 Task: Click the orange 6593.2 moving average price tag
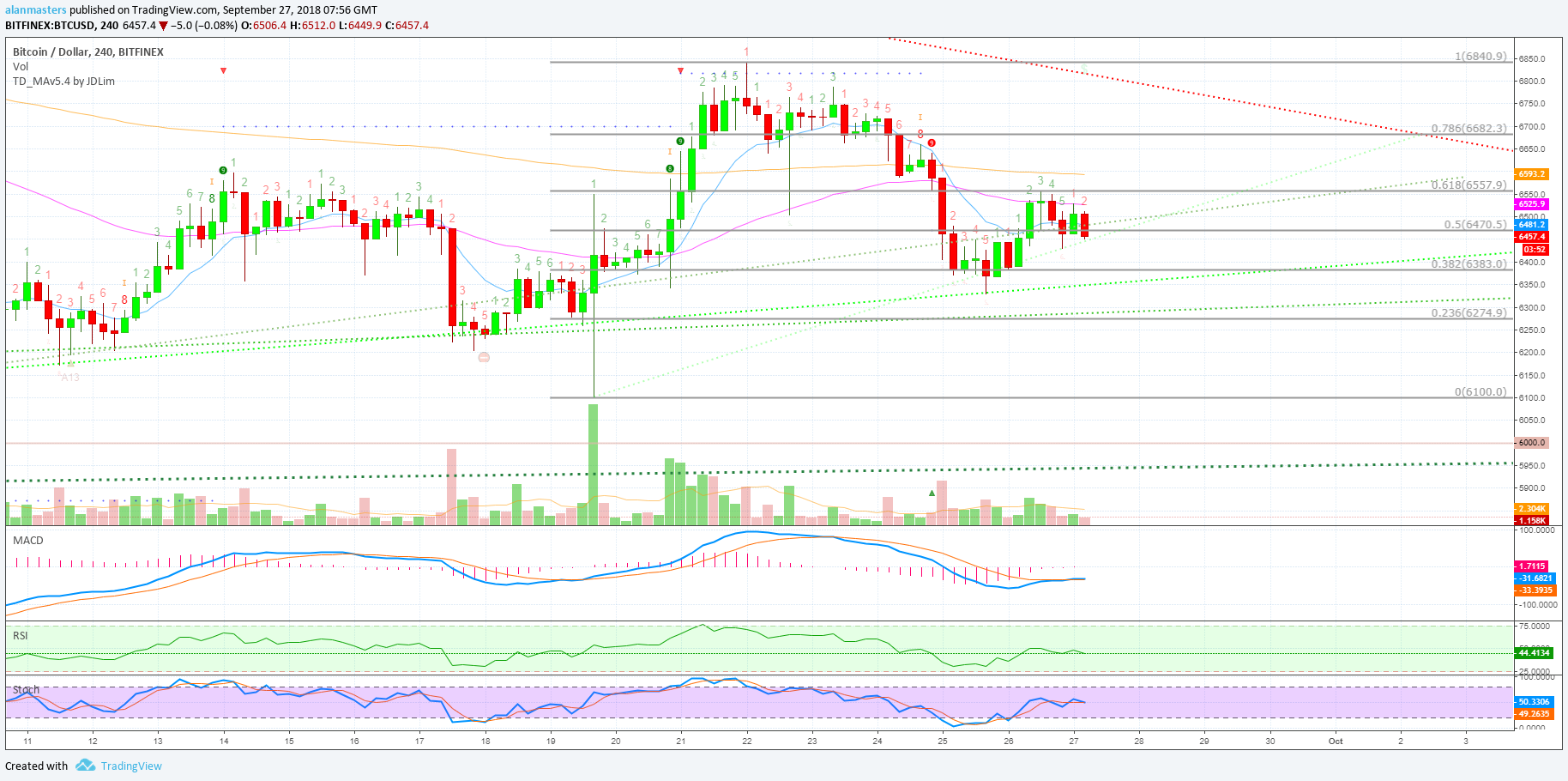1531,174
